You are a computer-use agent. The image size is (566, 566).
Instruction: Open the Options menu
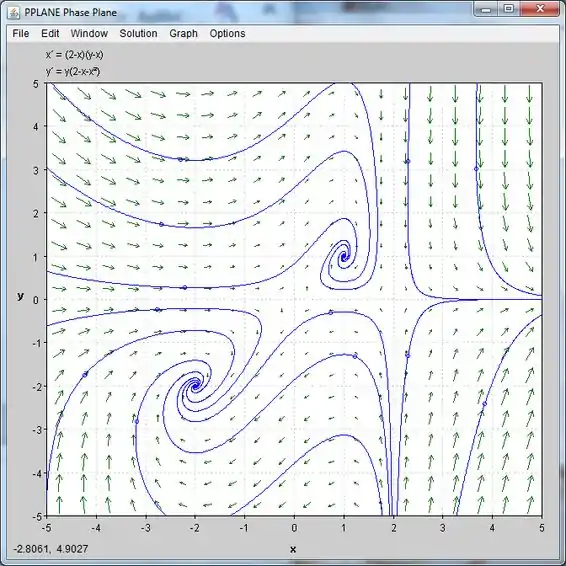point(227,34)
